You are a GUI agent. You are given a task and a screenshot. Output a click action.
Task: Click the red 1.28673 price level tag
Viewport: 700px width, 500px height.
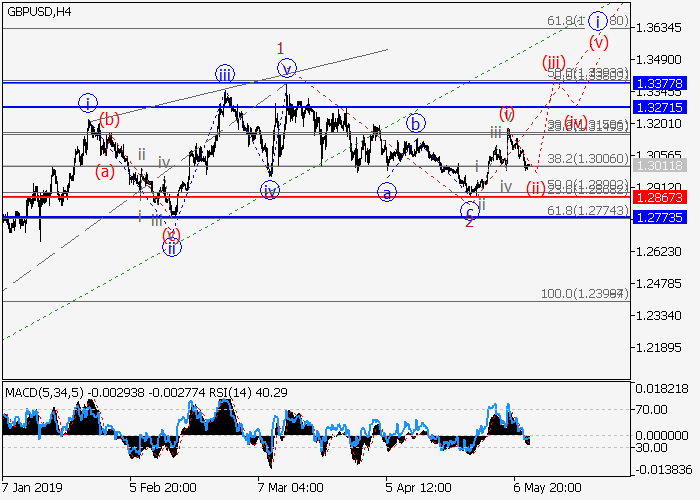664,198
